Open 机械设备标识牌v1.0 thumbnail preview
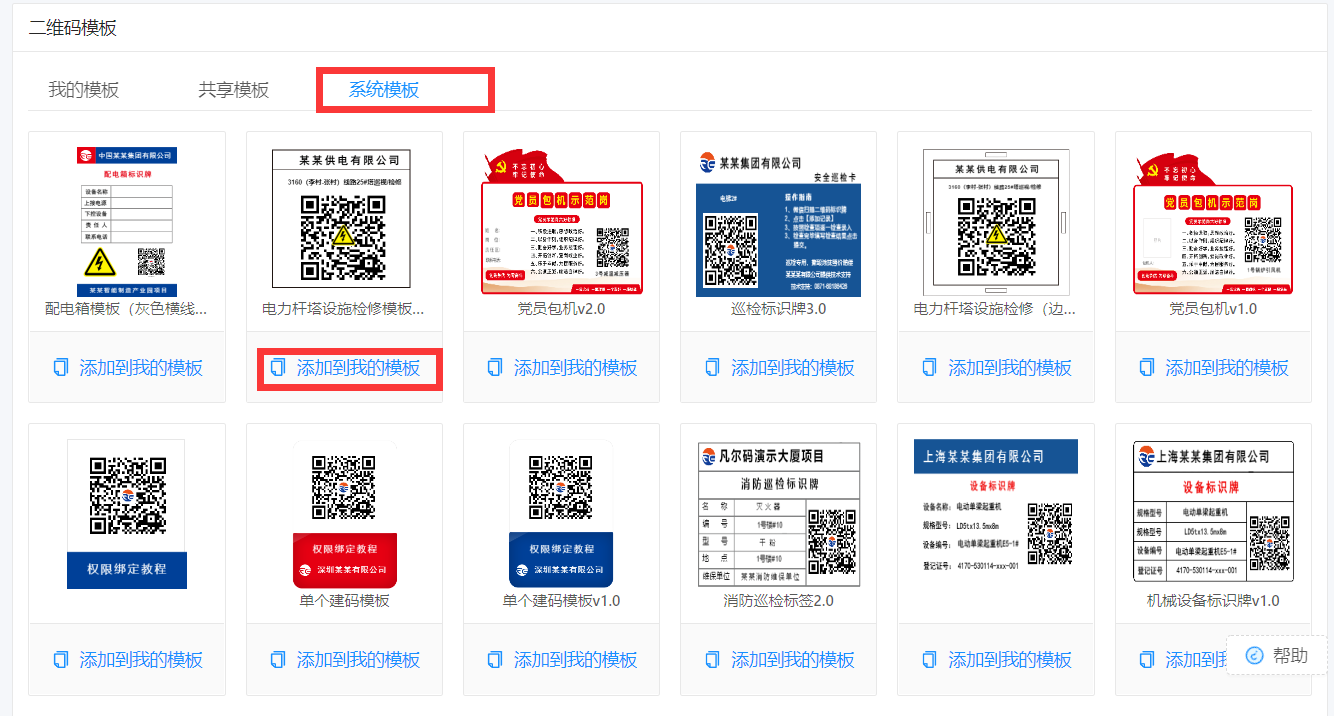Image resolution: width=1334 pixels, height=716 pixels. (1213, 512)
